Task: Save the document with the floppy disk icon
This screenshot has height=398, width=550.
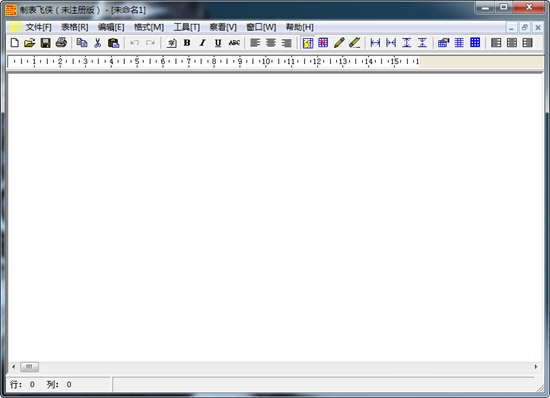Action: tap(46, 43)
